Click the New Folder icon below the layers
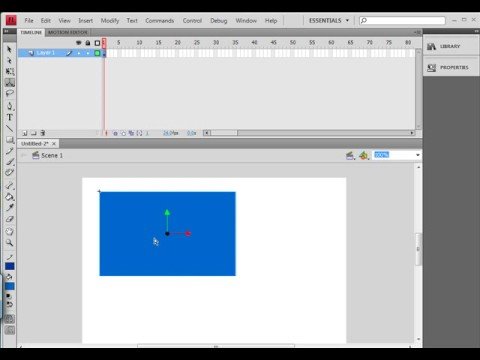This screenshot has width=480, height=360. [x=34, y=133]
